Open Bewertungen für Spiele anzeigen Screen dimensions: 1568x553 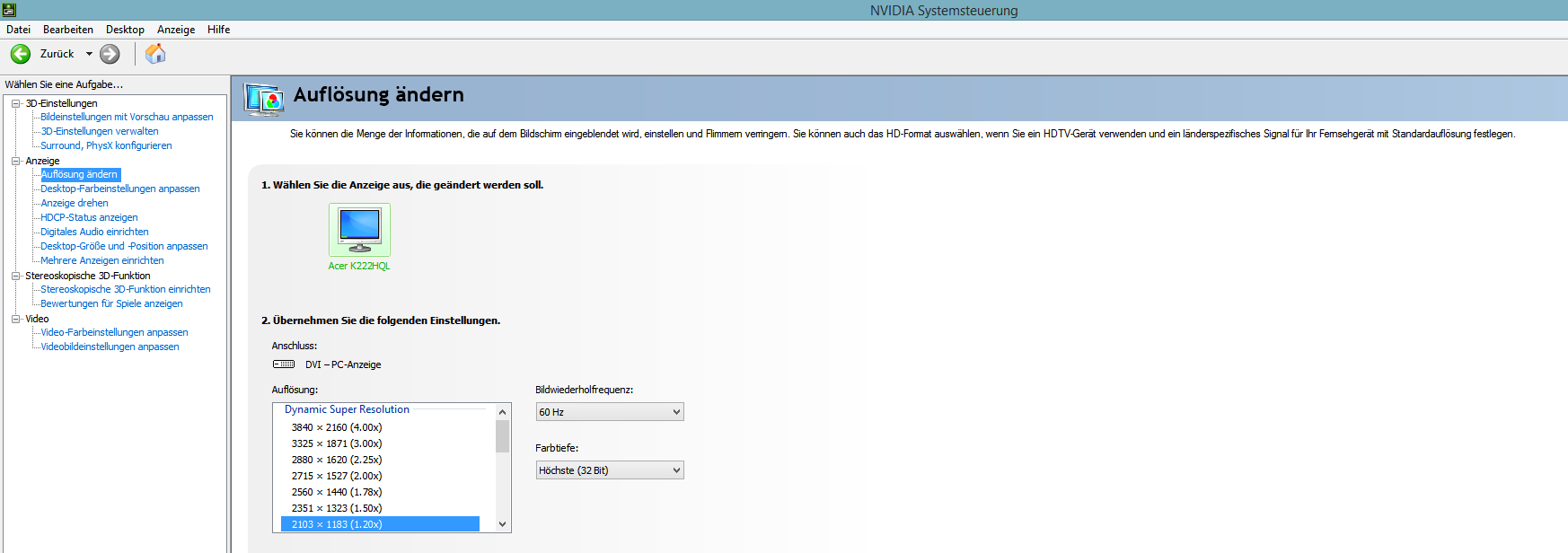coord(111,303)
